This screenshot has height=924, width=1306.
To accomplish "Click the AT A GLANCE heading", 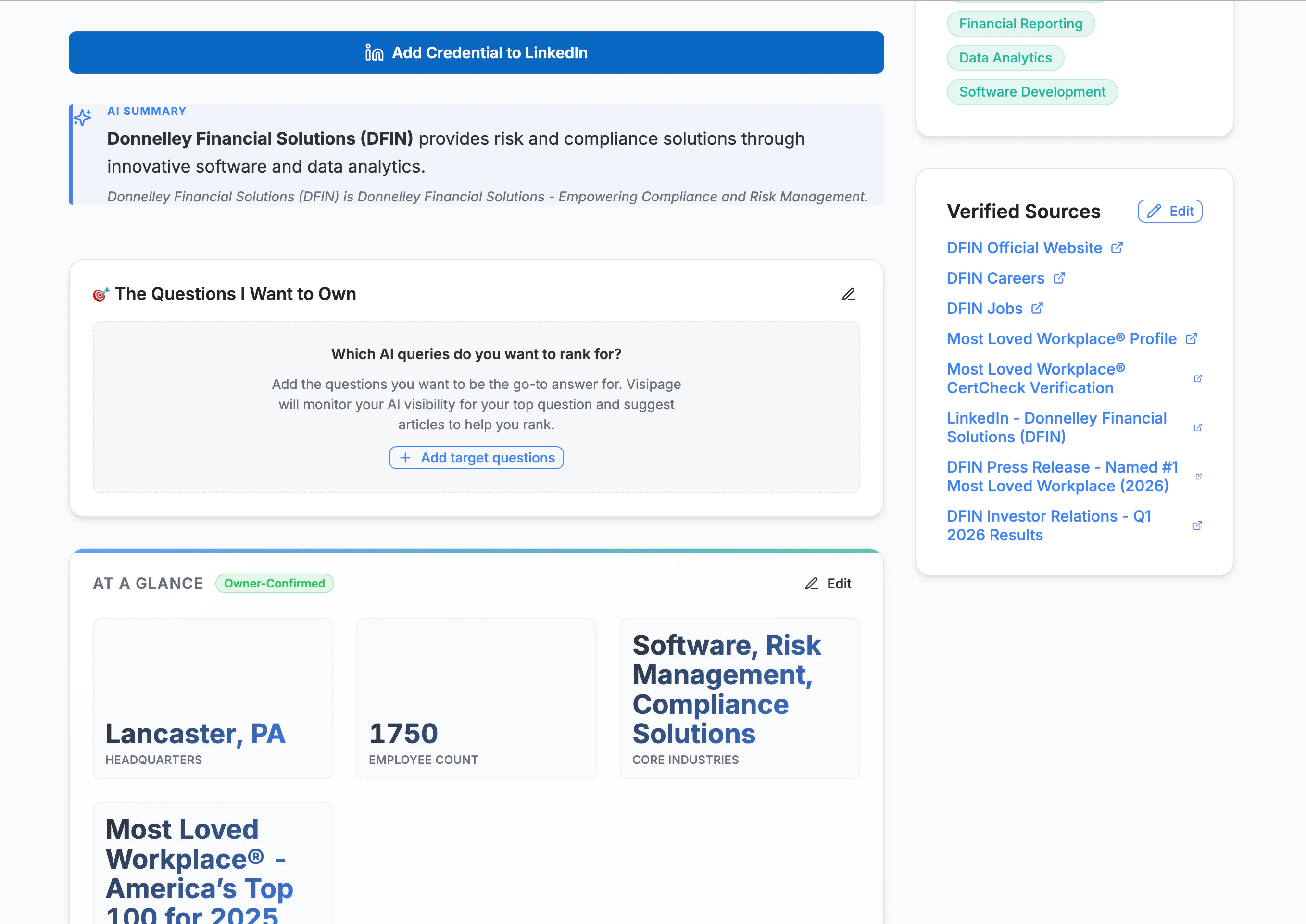I will [148, 583].
